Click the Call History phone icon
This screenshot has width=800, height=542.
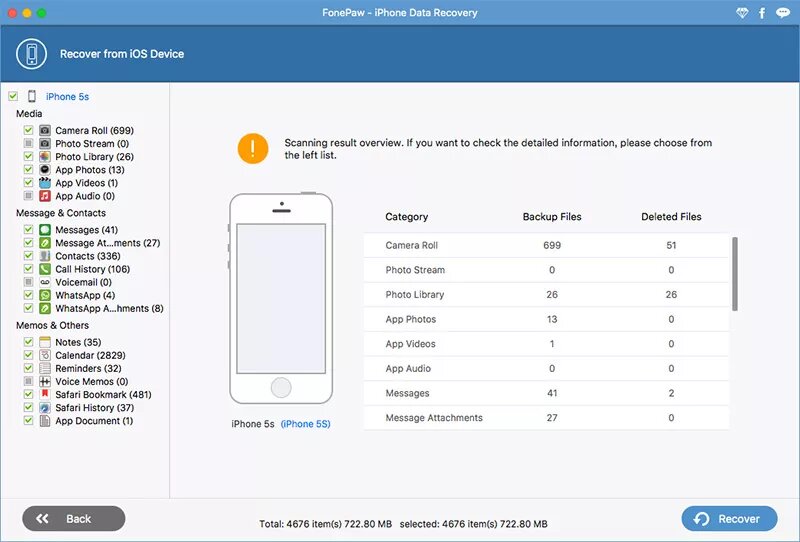click(x=45, y=269)
